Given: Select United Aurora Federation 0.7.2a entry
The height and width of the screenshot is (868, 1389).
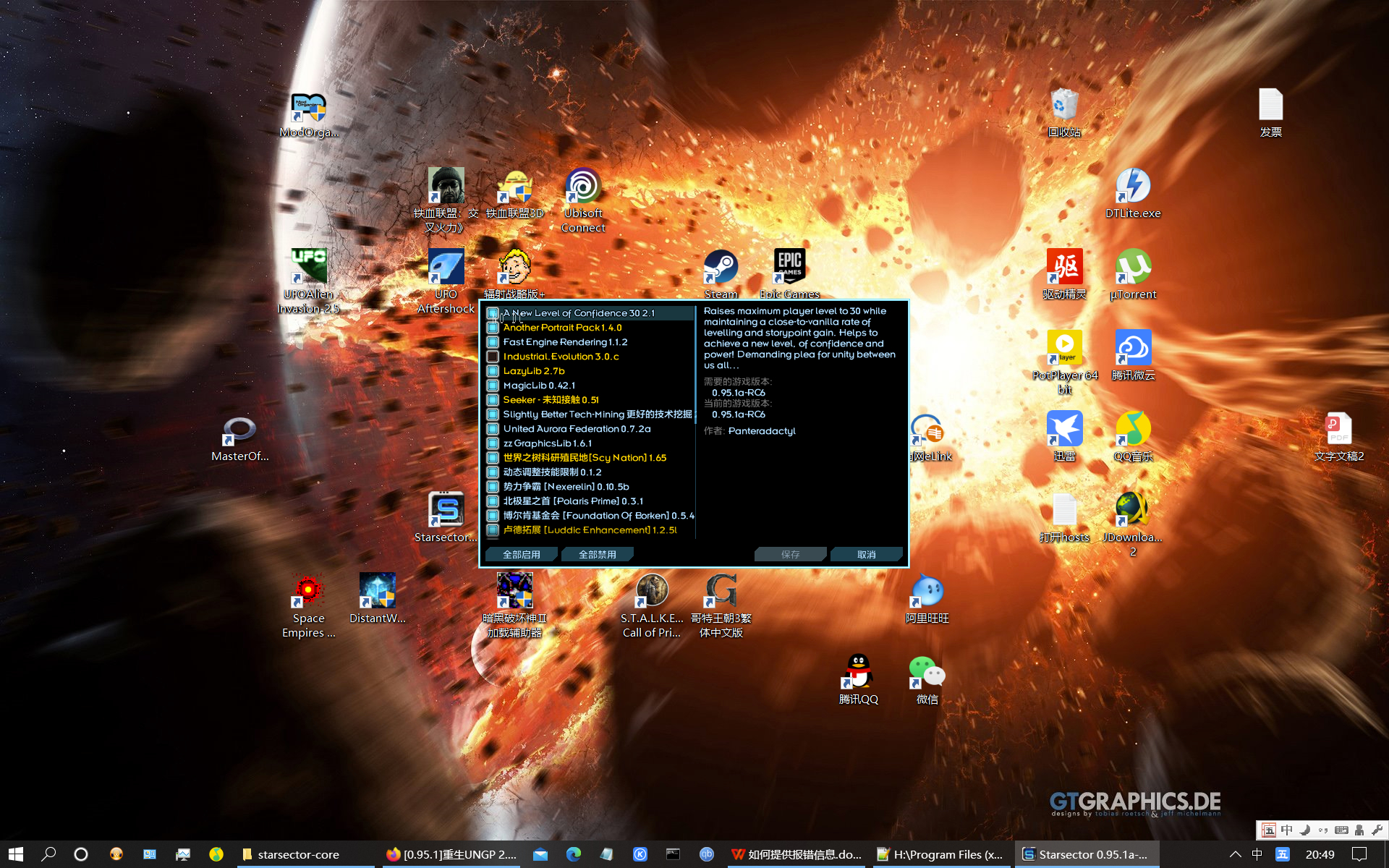Looking at the screenshot, I should (x=577, y=429).
